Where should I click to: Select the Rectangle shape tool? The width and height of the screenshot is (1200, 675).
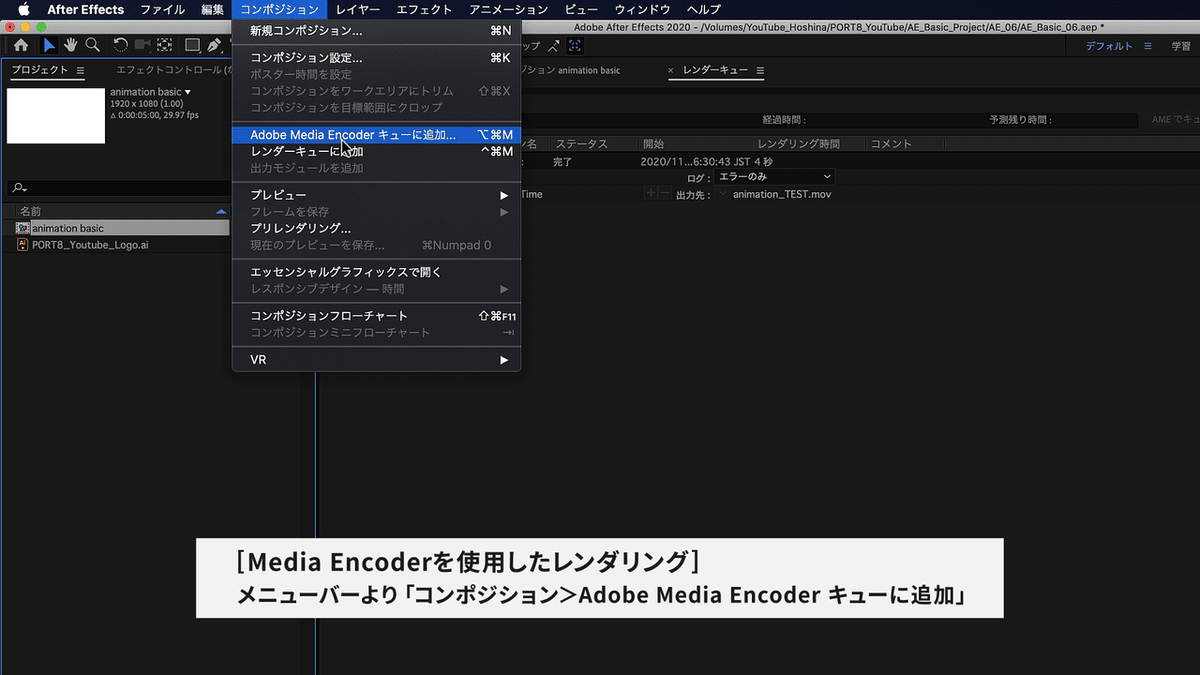coord(192,45)
